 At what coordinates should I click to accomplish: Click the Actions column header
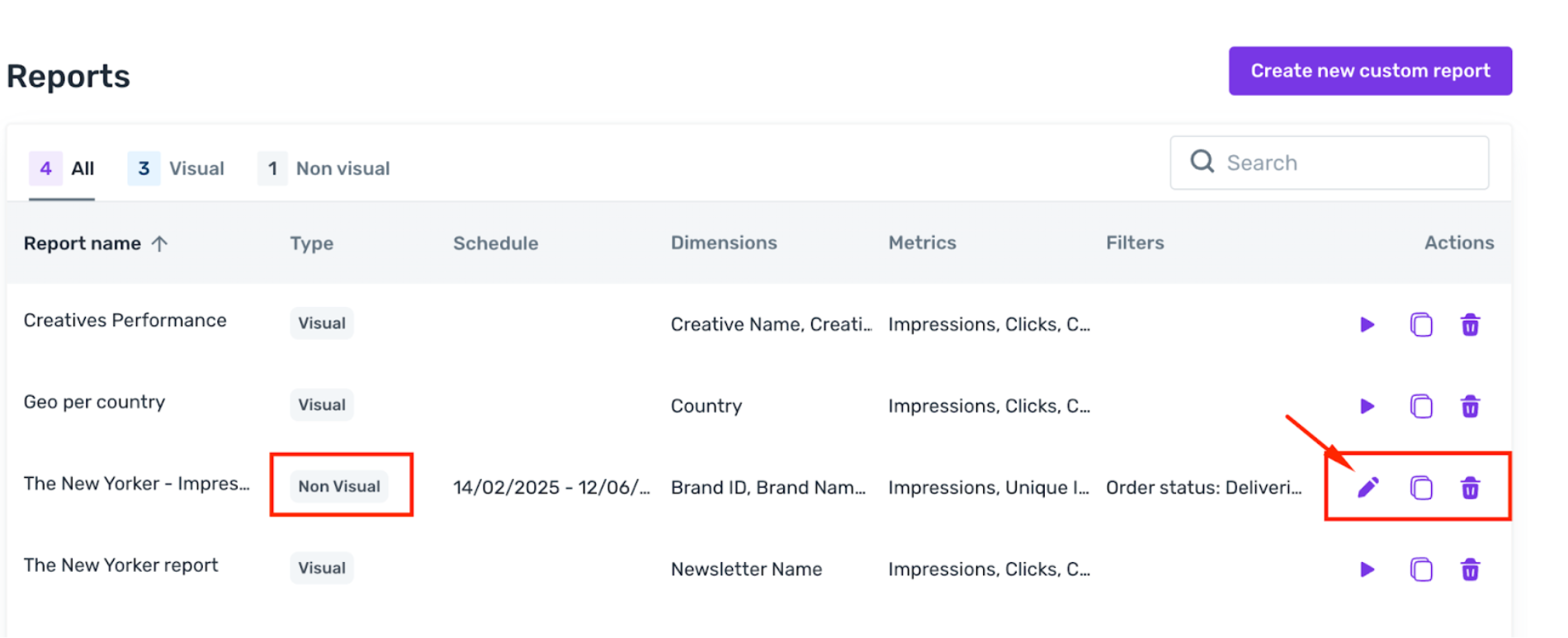[x=1459, y=243]
